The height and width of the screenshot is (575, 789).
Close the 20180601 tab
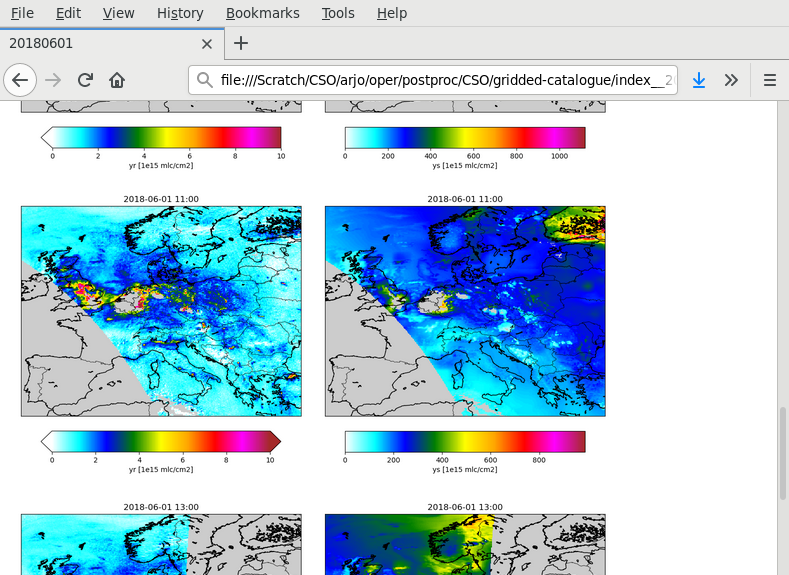click(x=207, y=44)
